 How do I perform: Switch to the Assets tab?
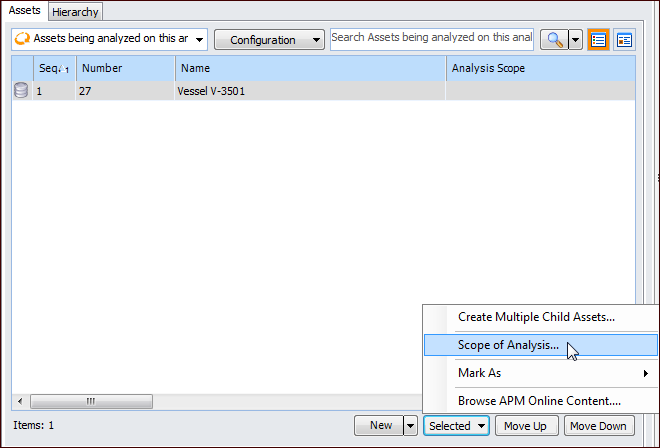point(24,11)
